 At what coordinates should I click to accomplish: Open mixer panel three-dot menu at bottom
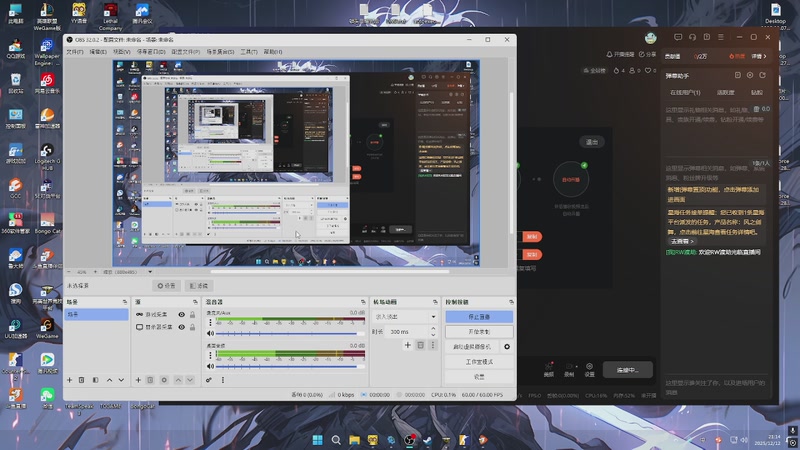pyautogui.click(x=223, y=380)
